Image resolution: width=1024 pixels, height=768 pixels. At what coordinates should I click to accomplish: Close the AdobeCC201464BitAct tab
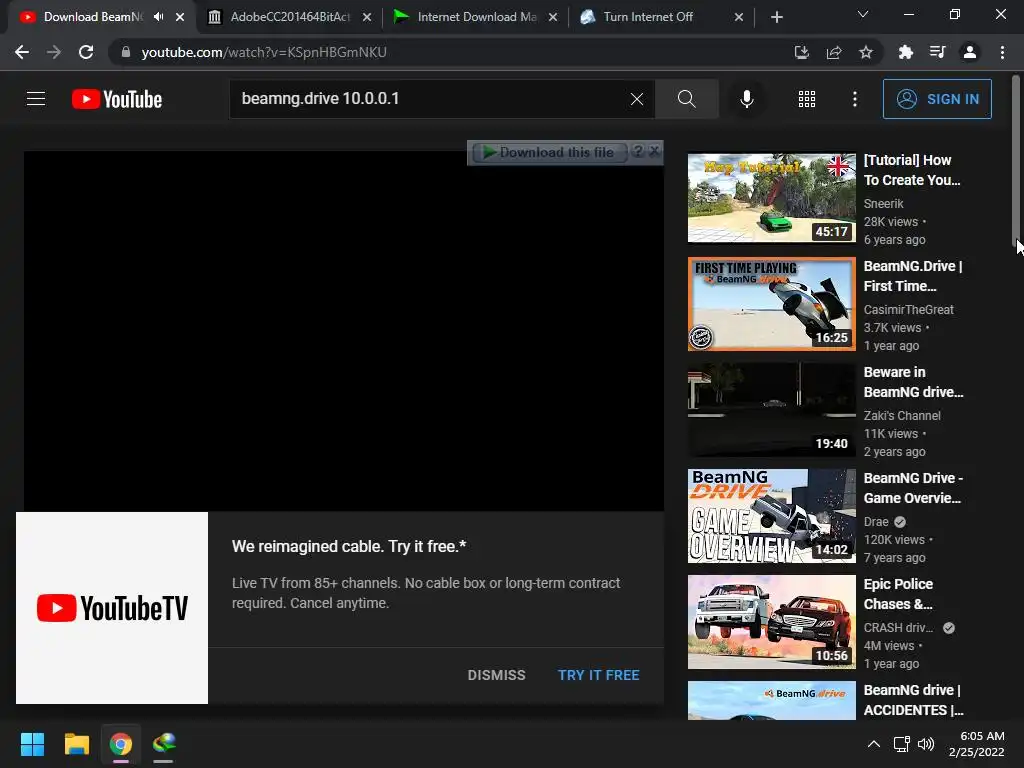(x=367, y=17)
